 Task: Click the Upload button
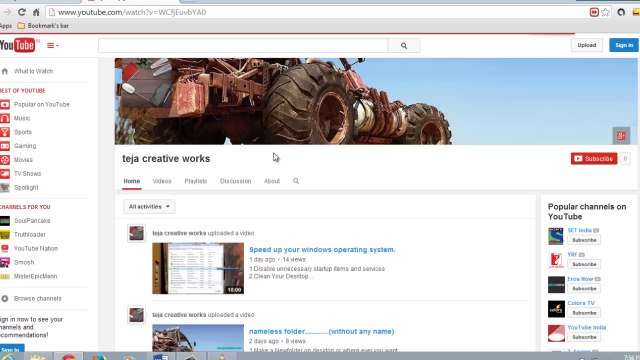point(587,45)
